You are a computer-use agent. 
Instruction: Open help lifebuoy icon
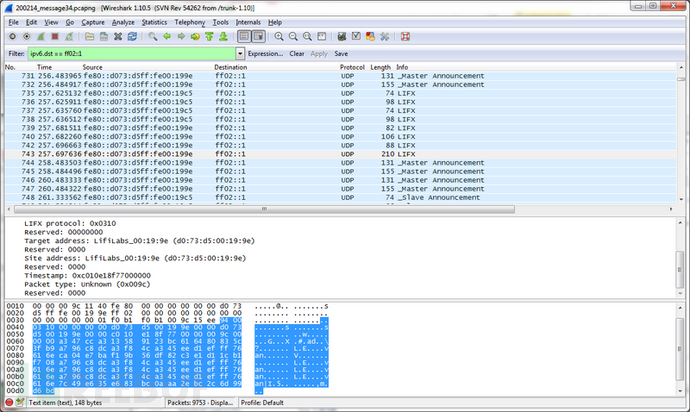(405, 37)
